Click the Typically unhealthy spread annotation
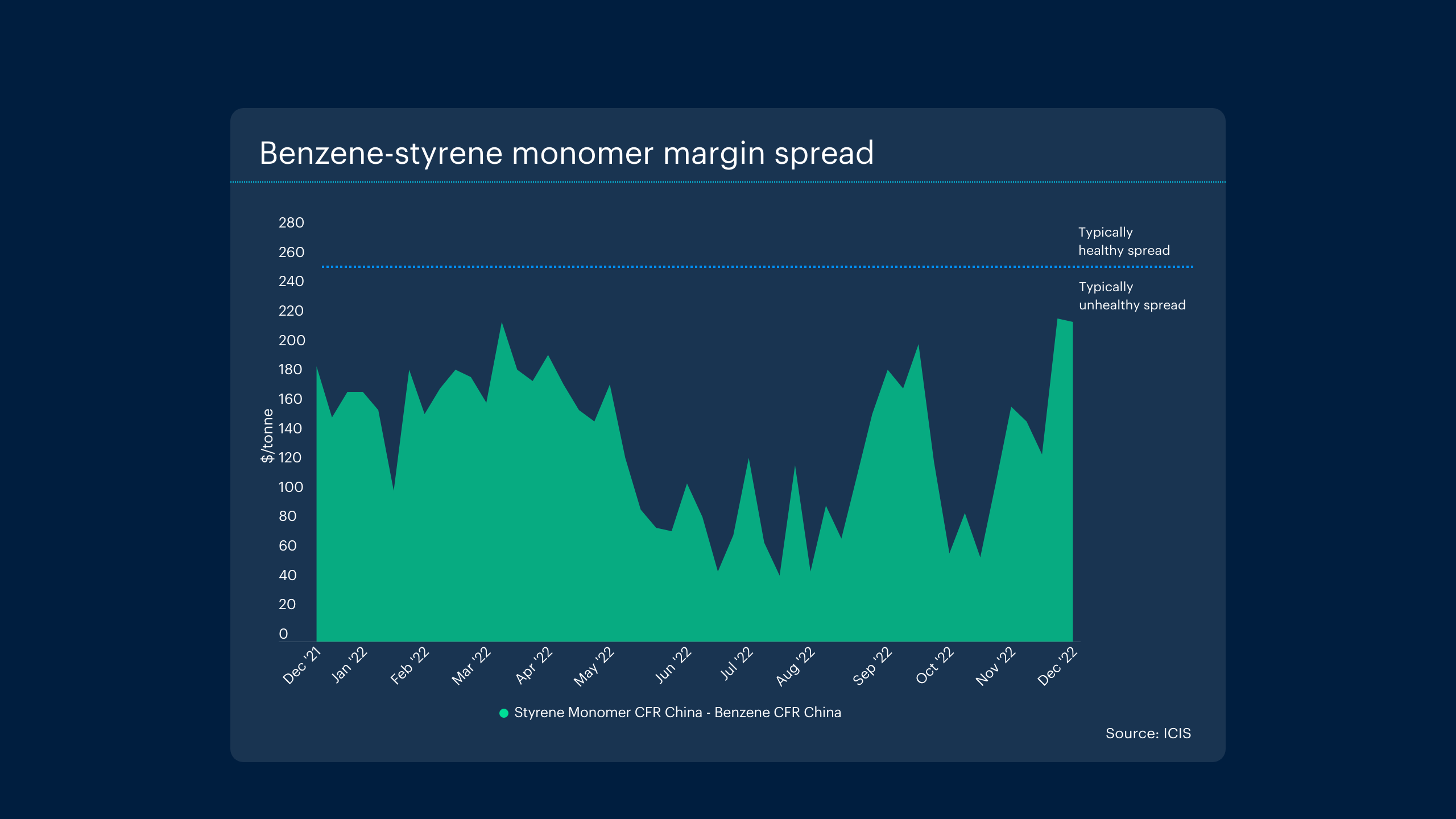Viewport: 1456px width, 819px height. pos(1131,296)
